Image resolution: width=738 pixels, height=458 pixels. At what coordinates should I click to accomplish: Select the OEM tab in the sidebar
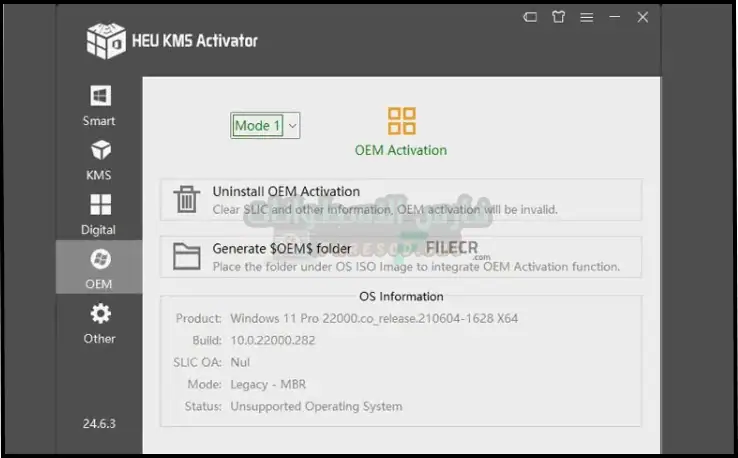click(x=99, y=268)
